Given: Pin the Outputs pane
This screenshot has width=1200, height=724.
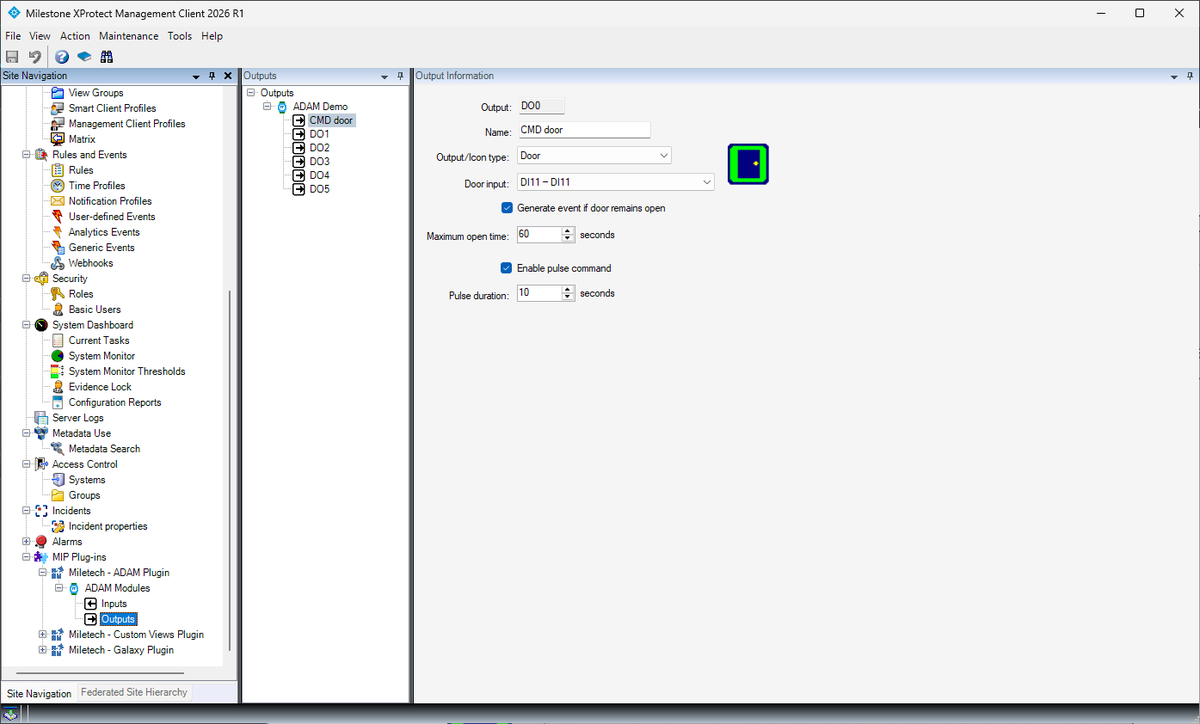Looking at the screenshot, I should coord(400,77).
